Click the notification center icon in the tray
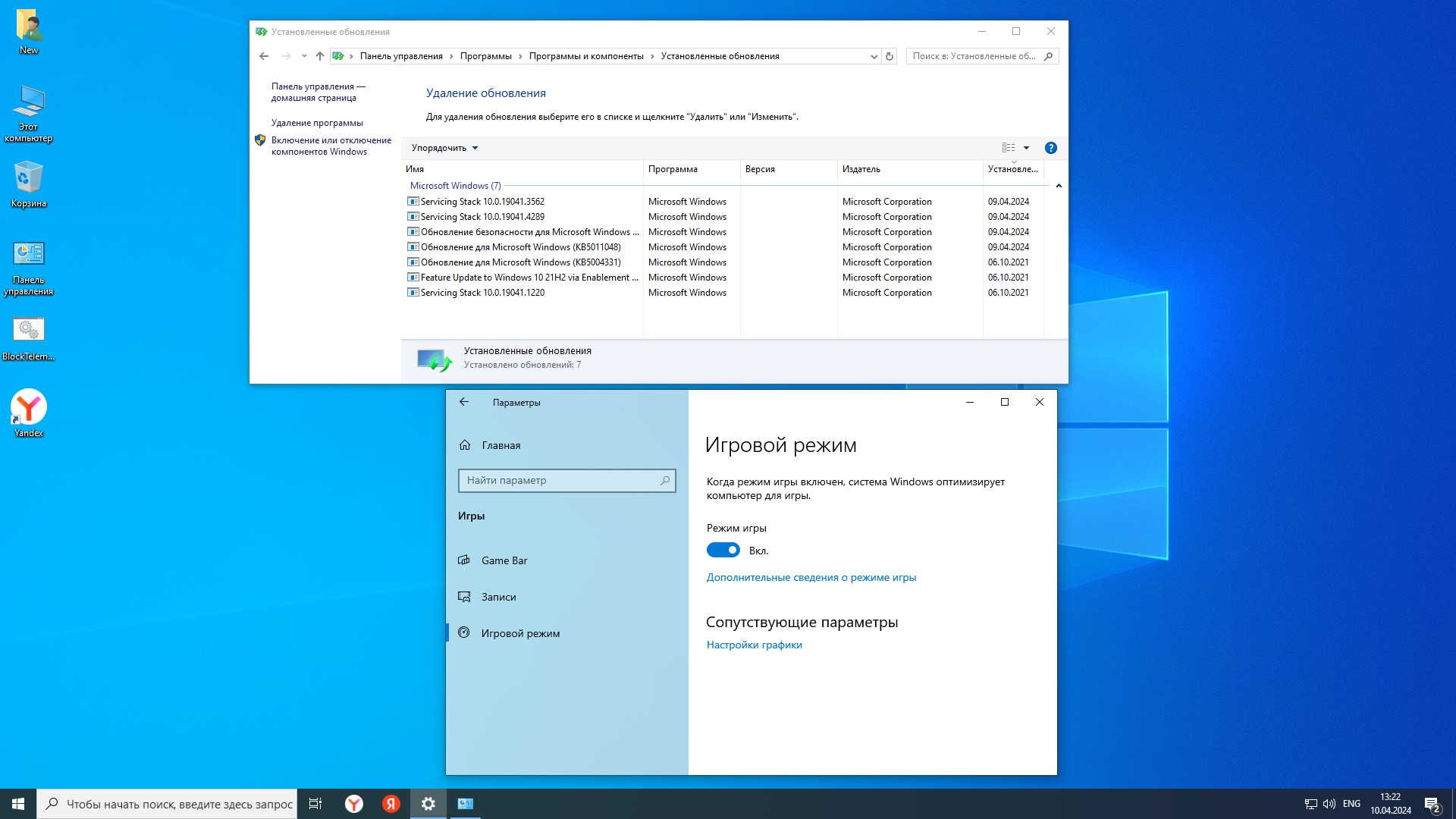 click(x=1432, y=804)
